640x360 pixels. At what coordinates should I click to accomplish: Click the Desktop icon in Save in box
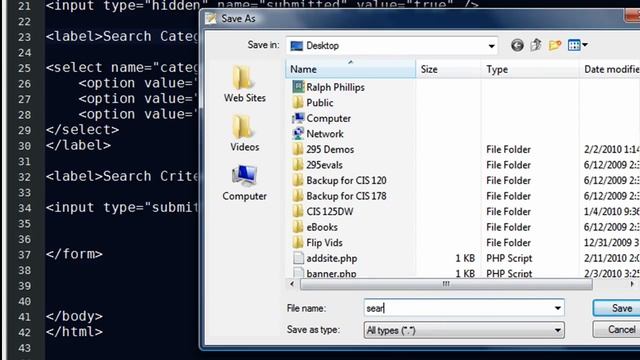tap(296, 46)
